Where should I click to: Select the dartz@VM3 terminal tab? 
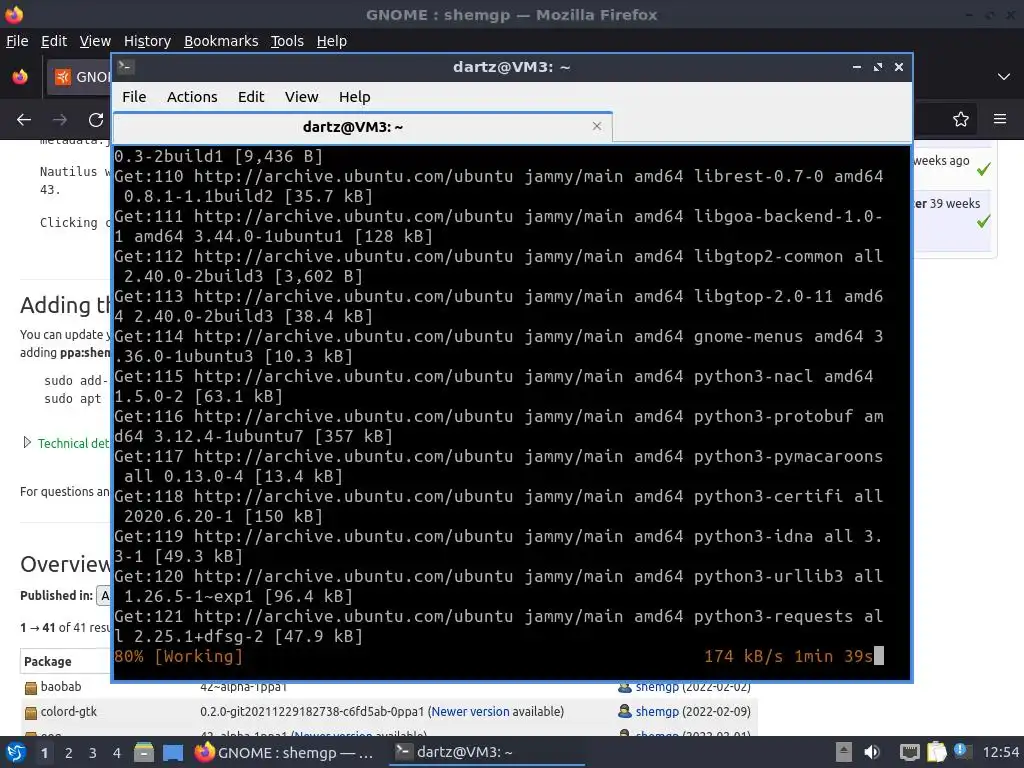pos(362,127)
